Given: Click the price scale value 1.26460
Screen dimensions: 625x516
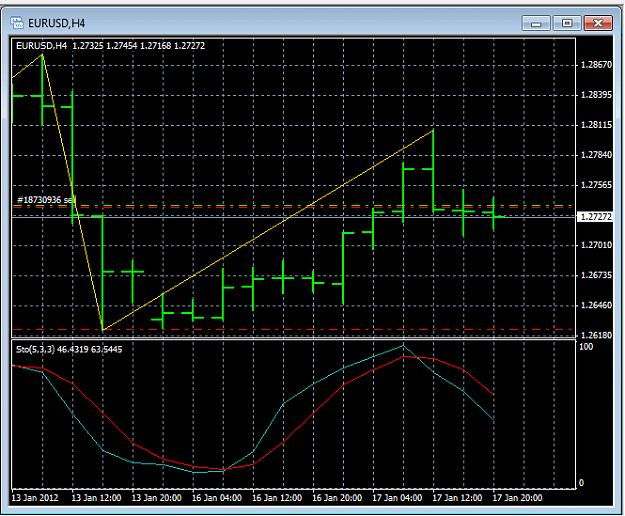Looking at the screenshot, I should point(596,305).
